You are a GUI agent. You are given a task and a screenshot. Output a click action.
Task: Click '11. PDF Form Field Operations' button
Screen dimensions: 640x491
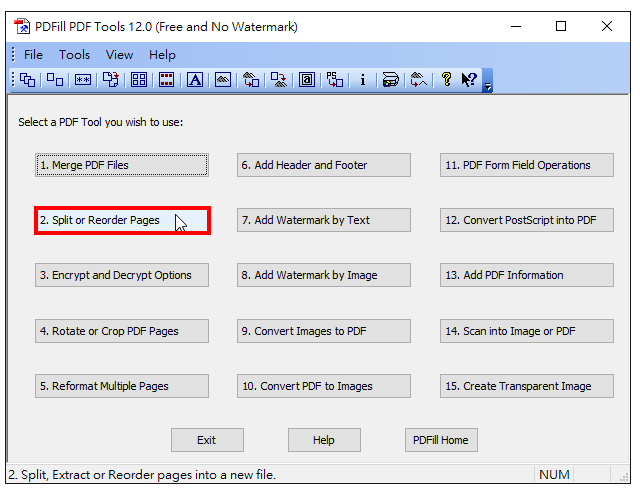coord(527,165)
